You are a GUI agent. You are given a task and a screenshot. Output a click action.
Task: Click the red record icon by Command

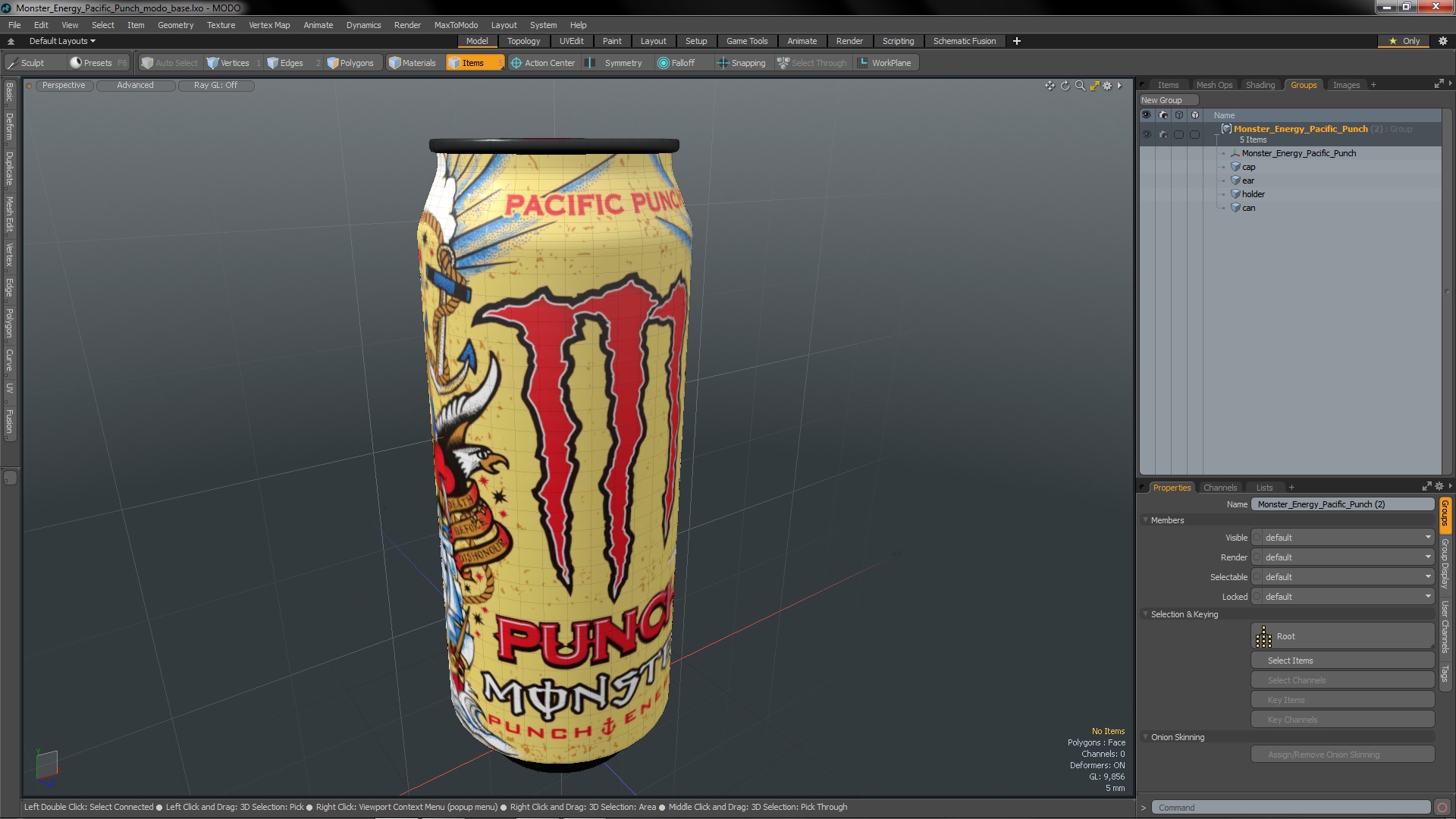pos(1442,808)
